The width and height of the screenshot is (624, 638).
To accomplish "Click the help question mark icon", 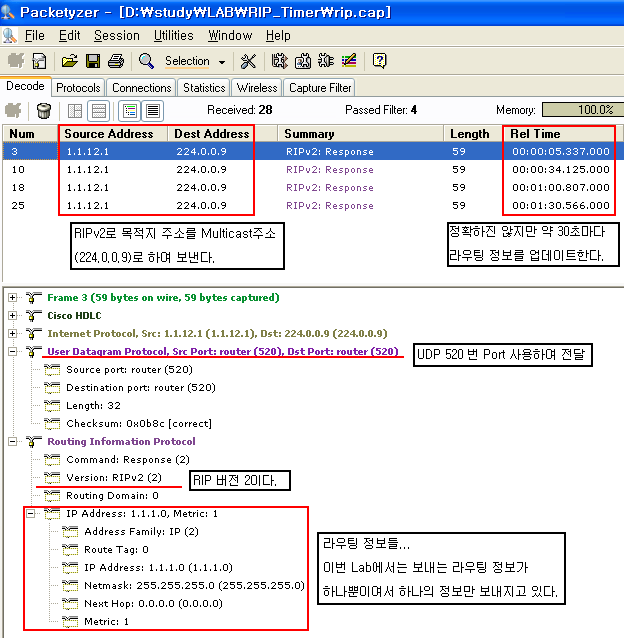I will click(380, 61).
